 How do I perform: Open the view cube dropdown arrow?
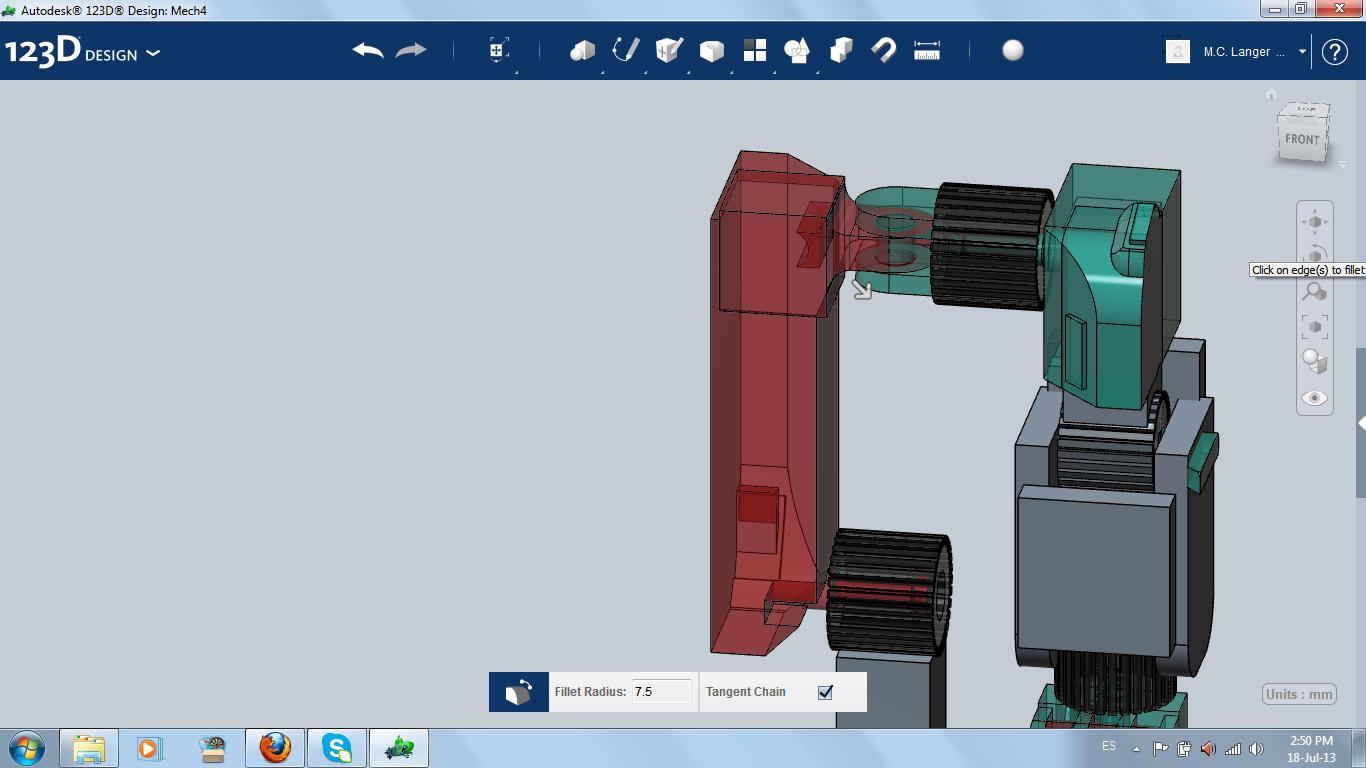pyautogui.click(x=1342, y=163)
